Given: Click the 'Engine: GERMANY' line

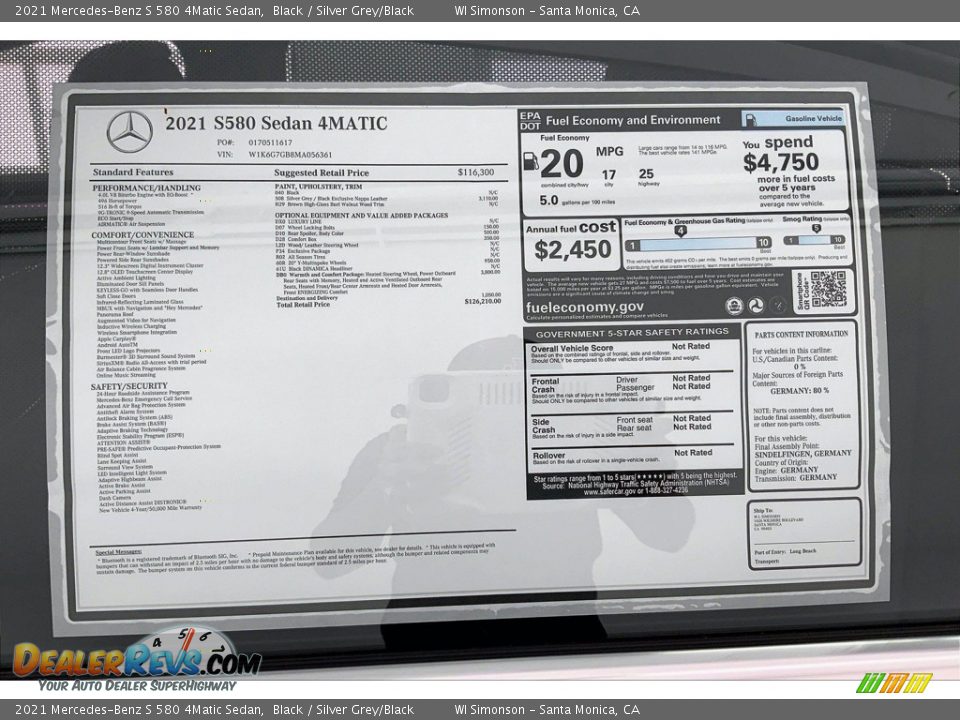Looking at the screenshot, I should 786,470.
